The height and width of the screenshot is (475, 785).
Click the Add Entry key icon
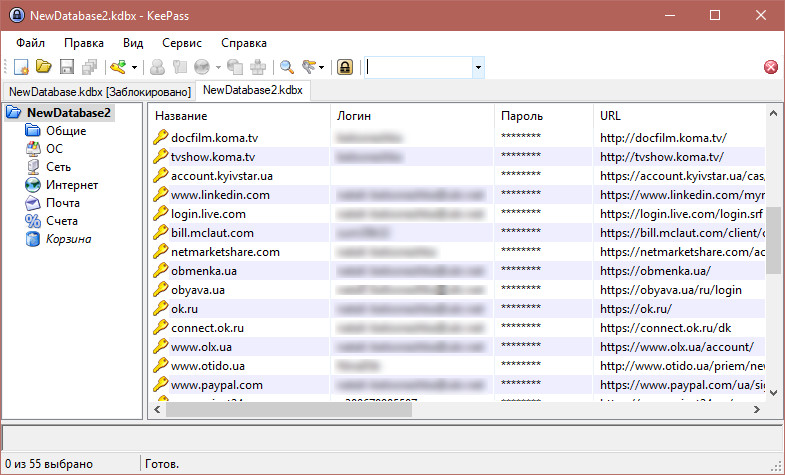click(x=118, y=67)
